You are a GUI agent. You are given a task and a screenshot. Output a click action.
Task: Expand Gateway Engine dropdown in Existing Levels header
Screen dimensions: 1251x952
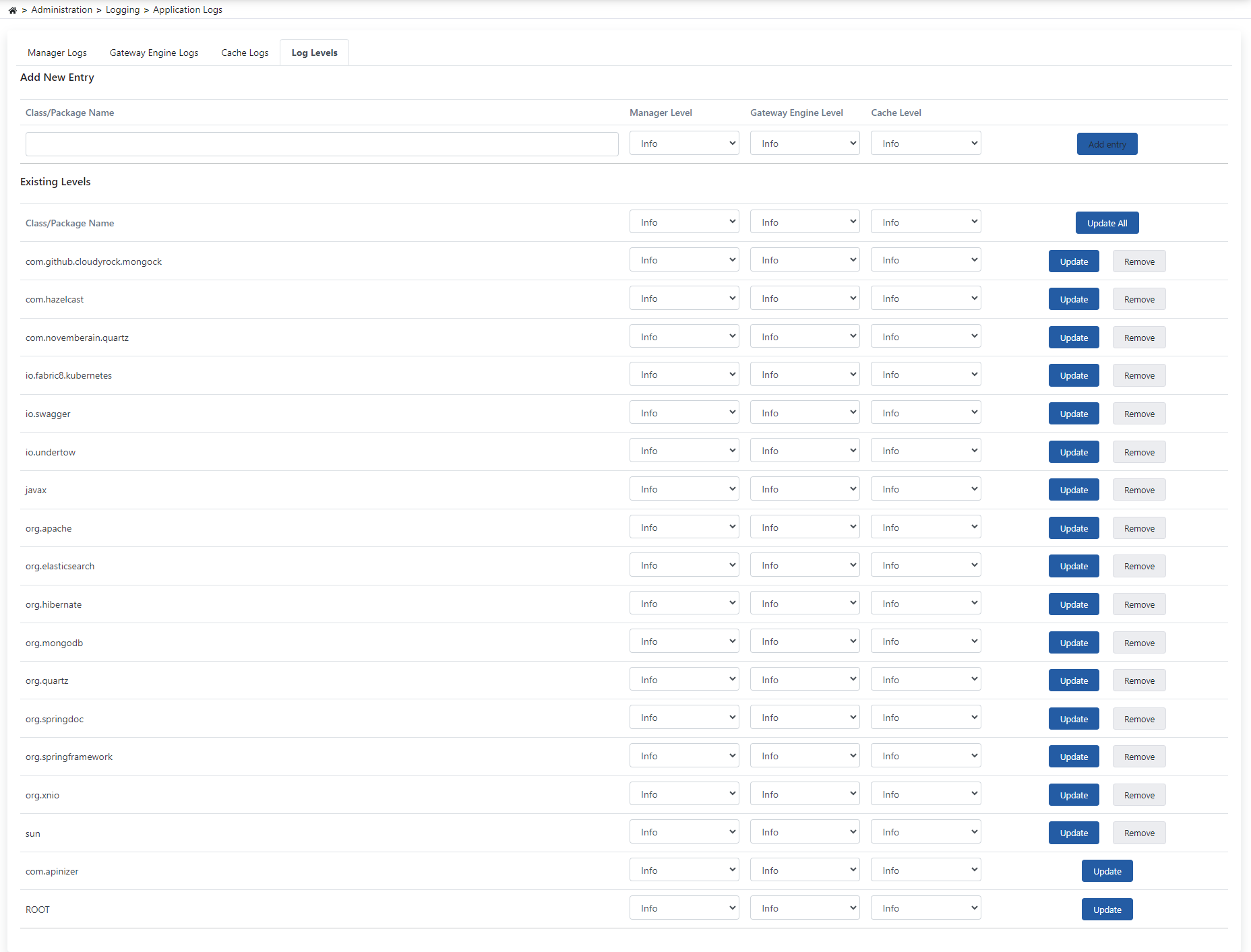pos(805,222)
